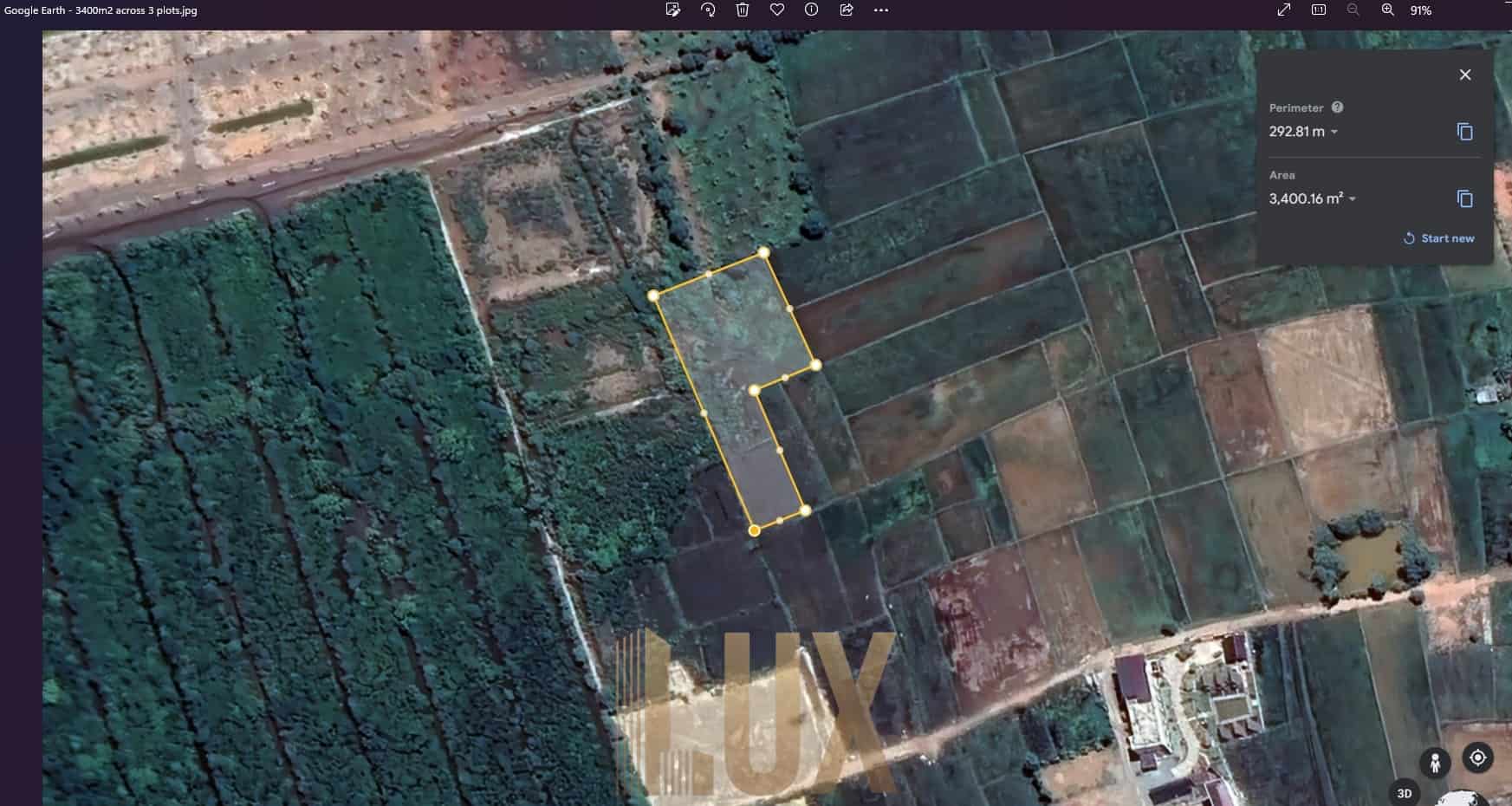Close the measurement panel
Viewport: 1512px width, 806px height.
pyautogui.click(x=1465, y=75)
